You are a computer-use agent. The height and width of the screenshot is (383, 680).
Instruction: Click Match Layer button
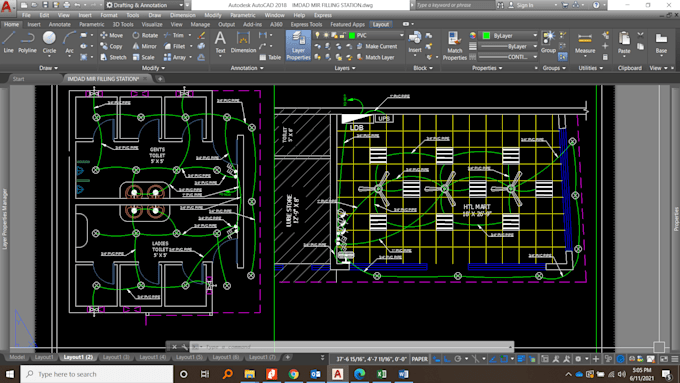(376, 57)
